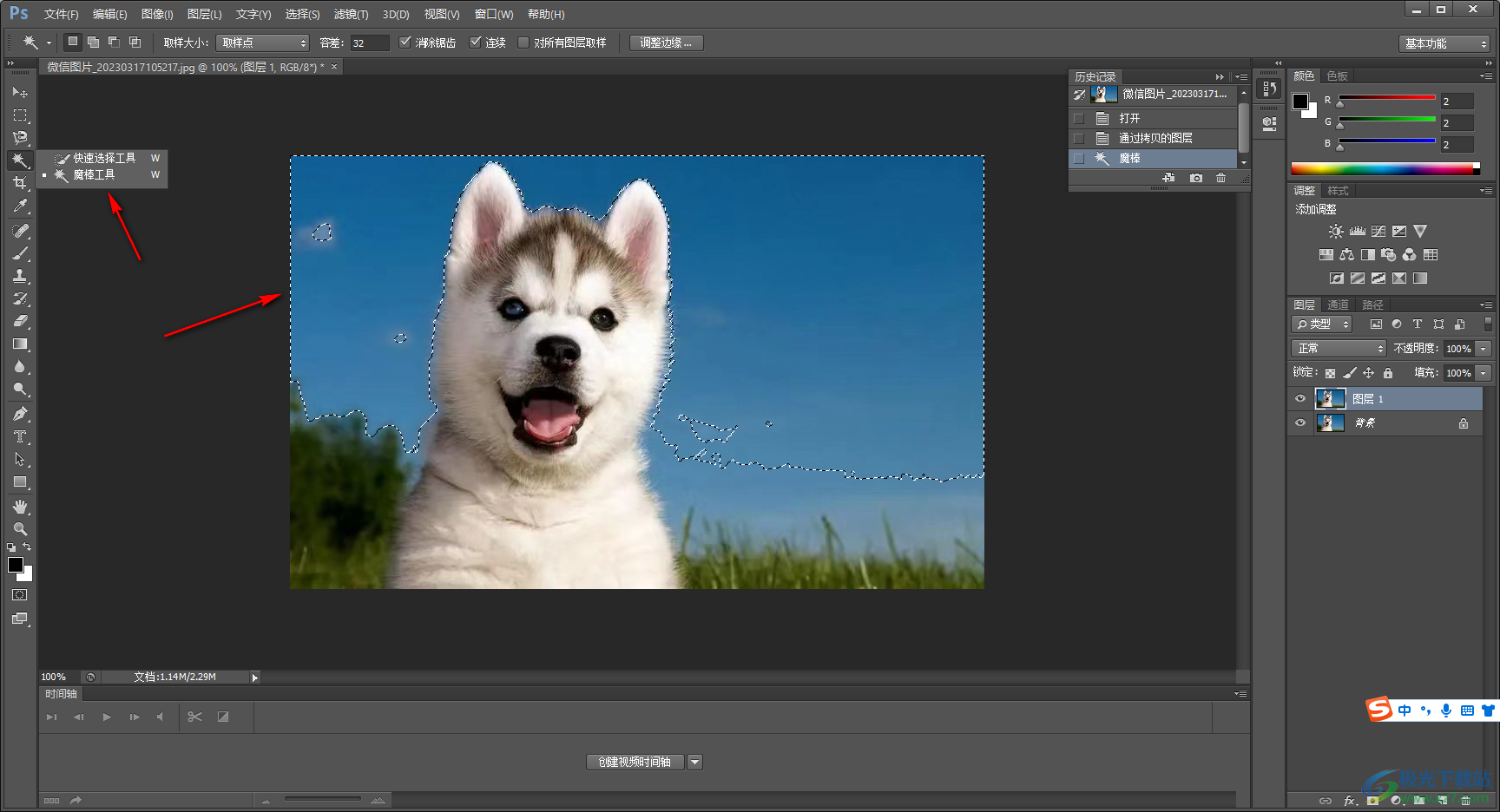
Task: Open the 滤镜(T) filter menu
Action: (351, 14)
